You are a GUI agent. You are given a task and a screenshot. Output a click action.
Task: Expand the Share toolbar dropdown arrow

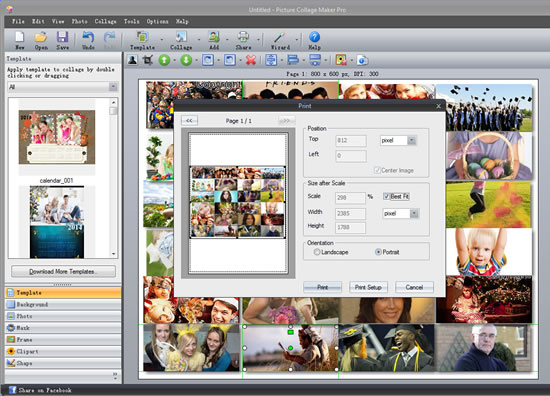[x=258, y=39]
